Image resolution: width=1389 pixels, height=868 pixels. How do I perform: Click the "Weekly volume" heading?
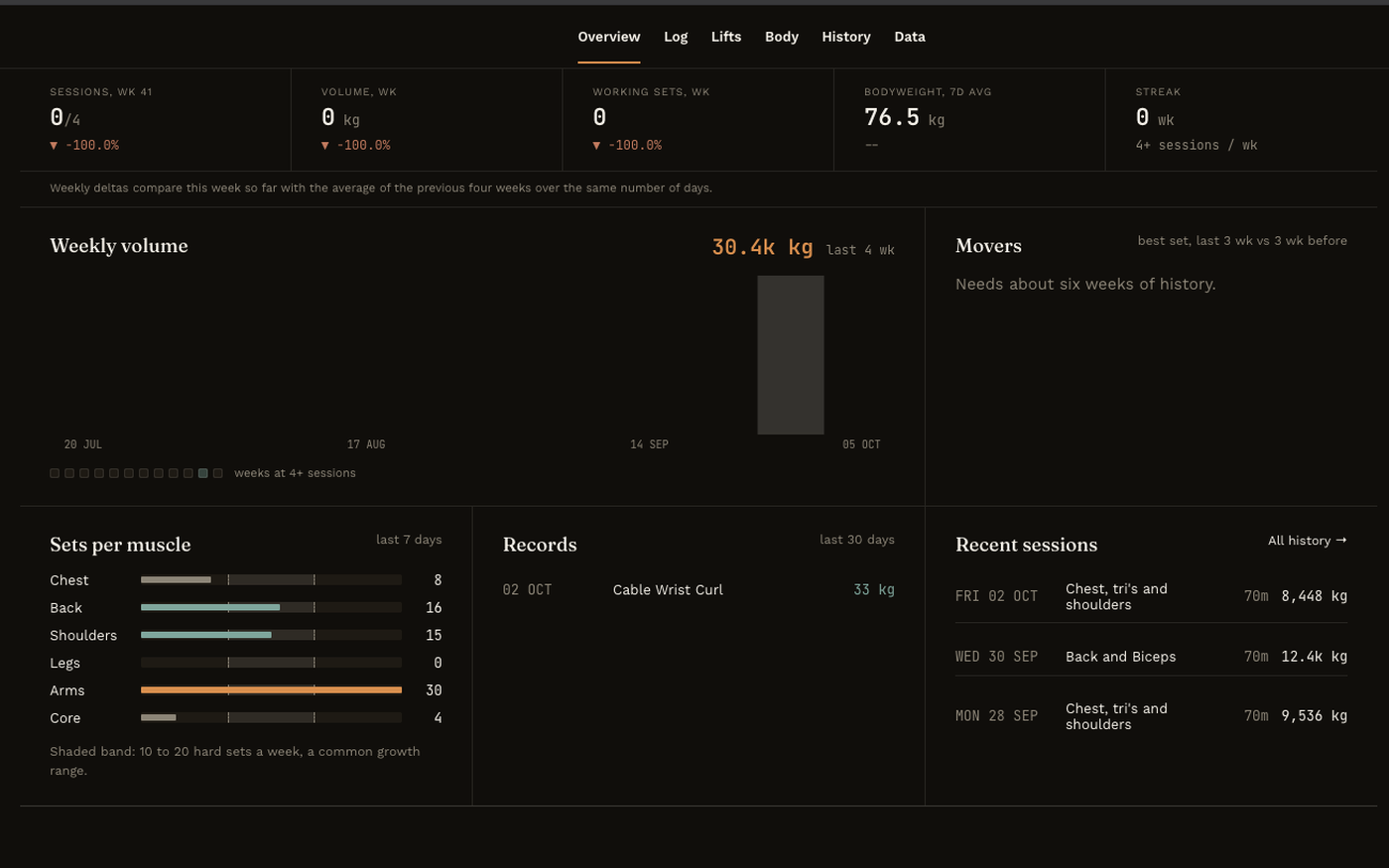(119, 246)
